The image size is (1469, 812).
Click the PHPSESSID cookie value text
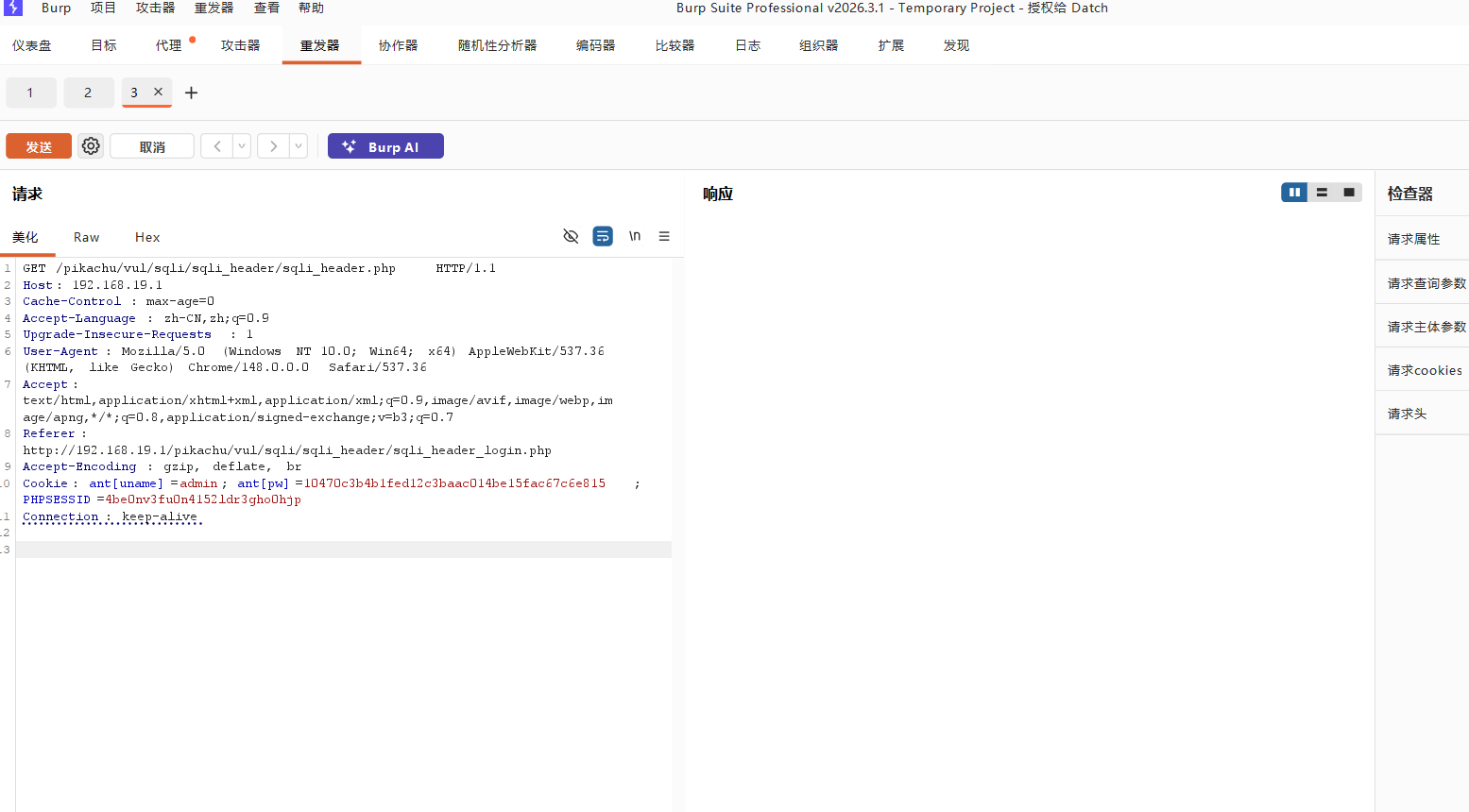[203, 499]
